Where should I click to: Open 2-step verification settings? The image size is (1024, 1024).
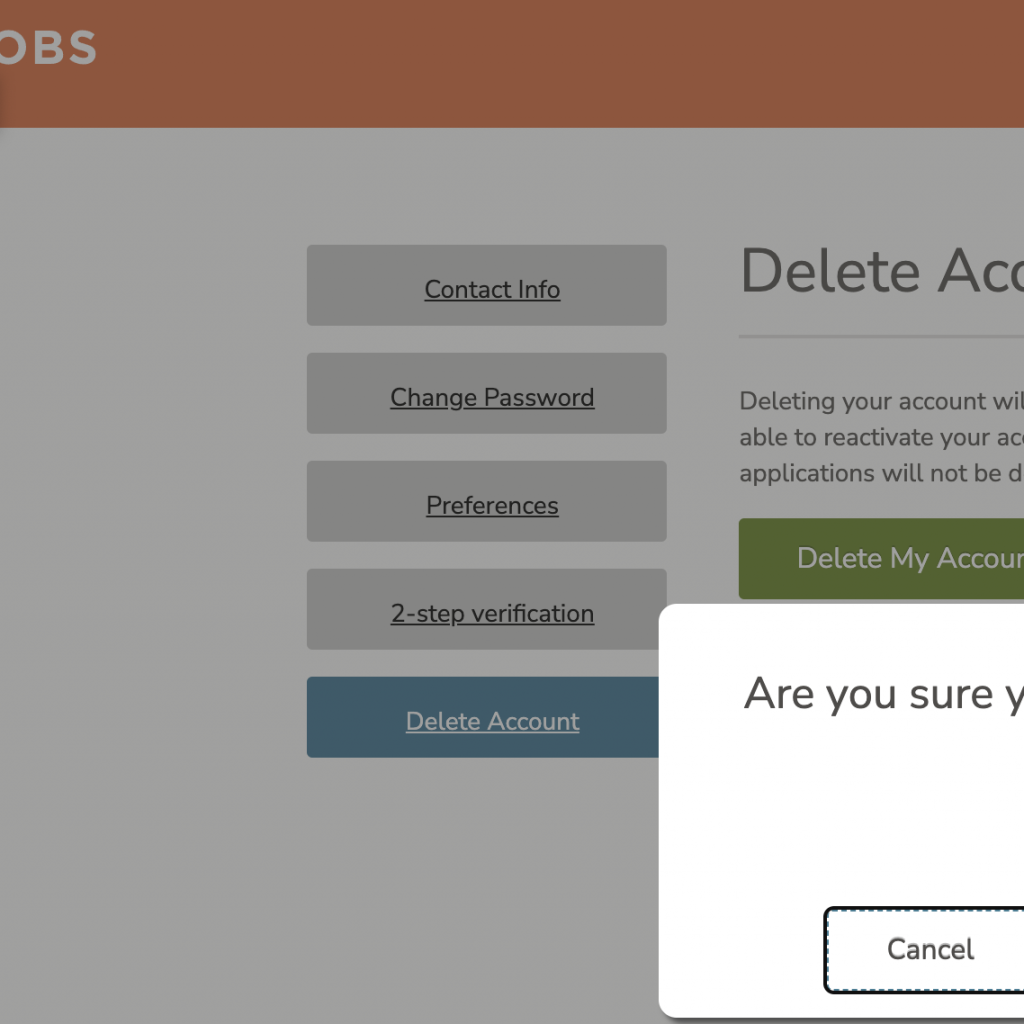click(492, 613)
